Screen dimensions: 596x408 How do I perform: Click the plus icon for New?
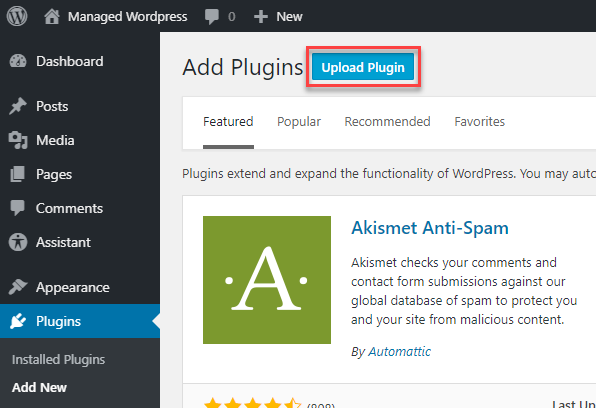(x=261, y=17)
